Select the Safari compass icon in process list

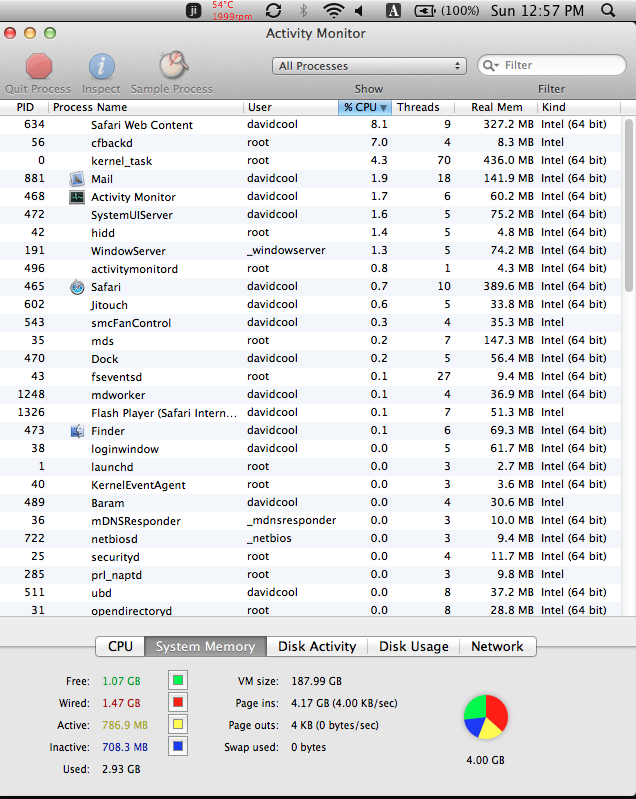coord(77,287)
